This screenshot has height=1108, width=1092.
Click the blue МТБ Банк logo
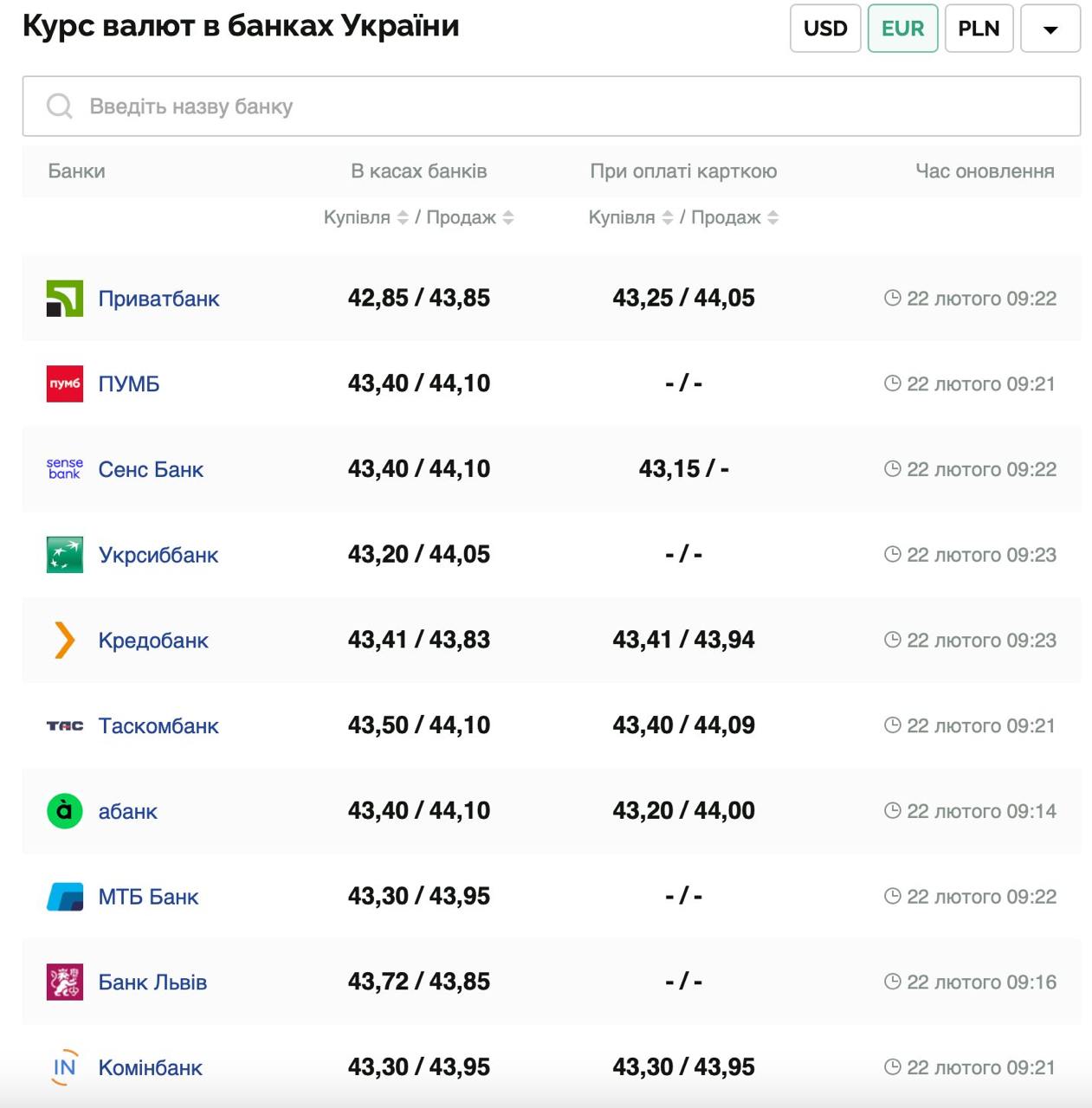(x=64, y=897)
